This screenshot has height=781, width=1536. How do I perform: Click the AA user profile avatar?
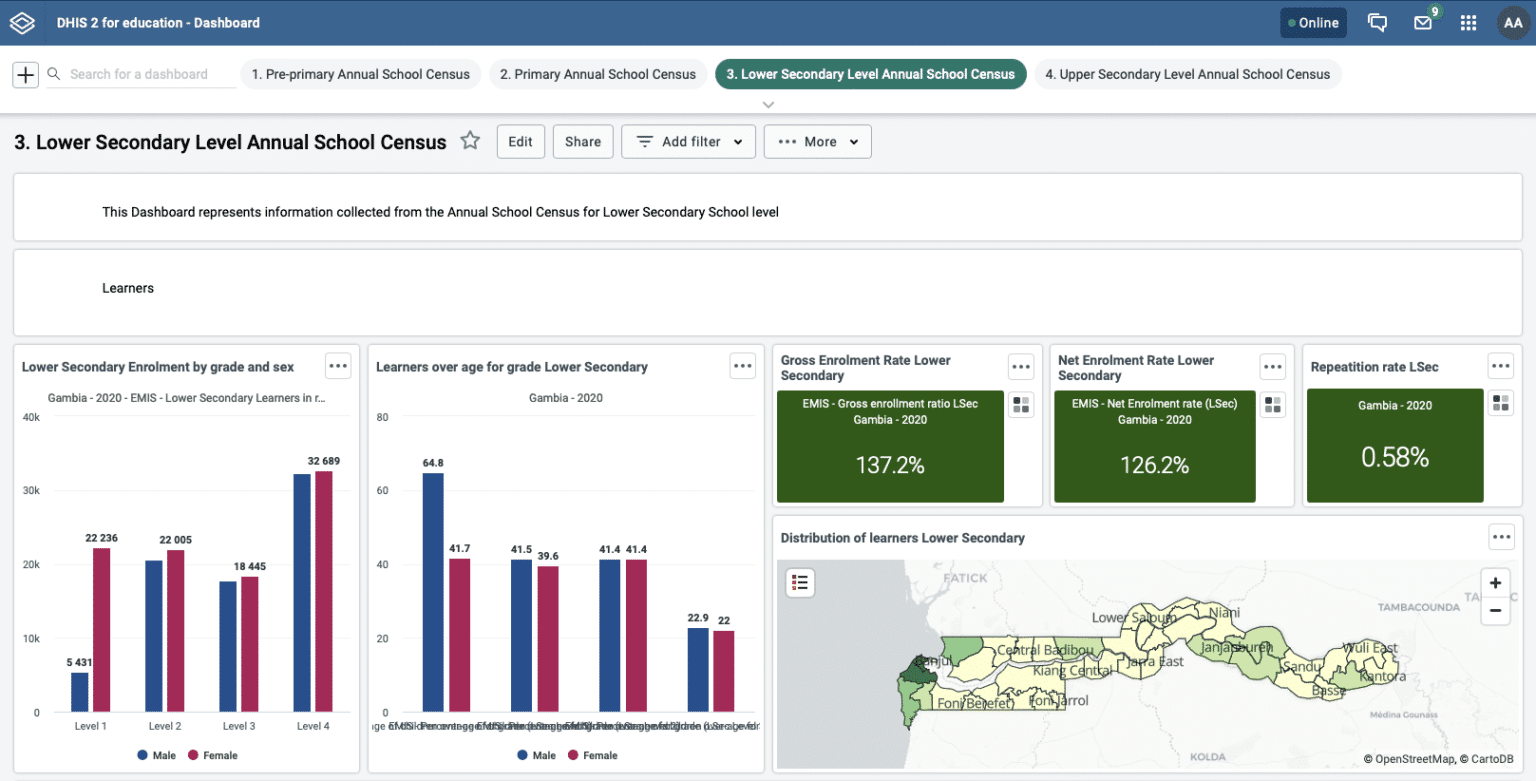point(1511,23)
